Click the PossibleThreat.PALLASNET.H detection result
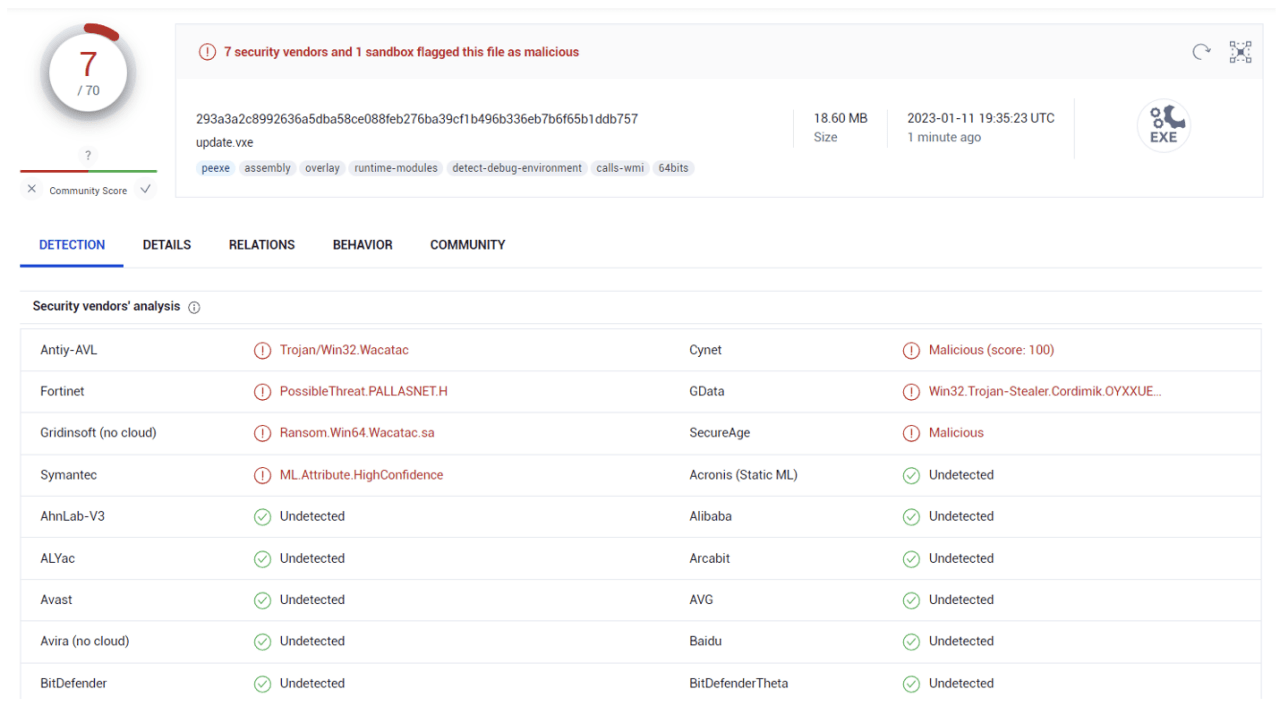Image resolution: width=1280 pixels, height=723 pixels. coord(364,392)
